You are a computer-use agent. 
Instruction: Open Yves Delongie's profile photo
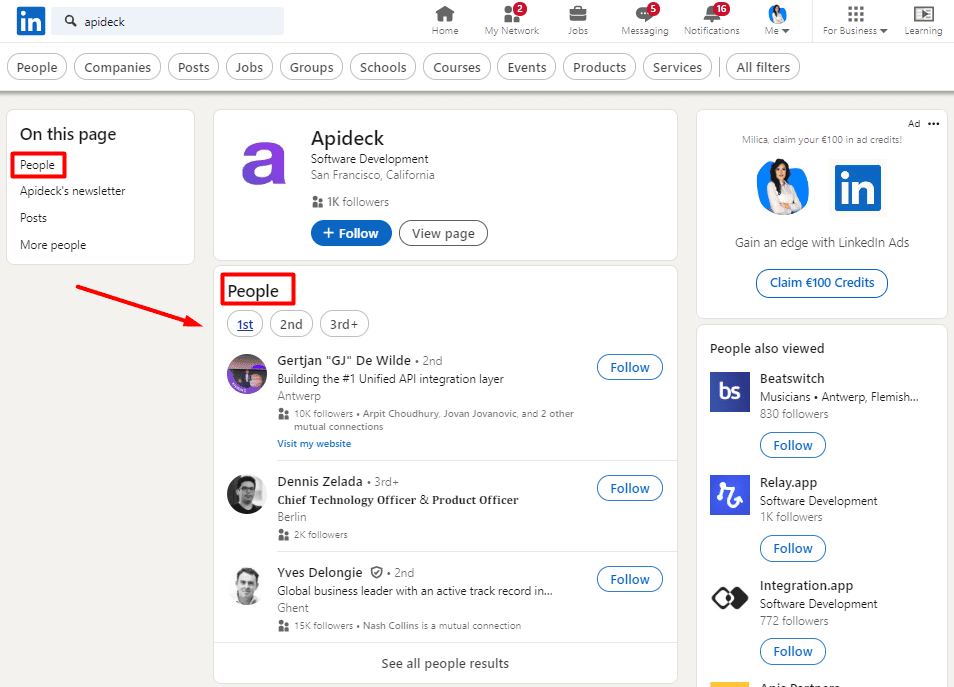246,585
